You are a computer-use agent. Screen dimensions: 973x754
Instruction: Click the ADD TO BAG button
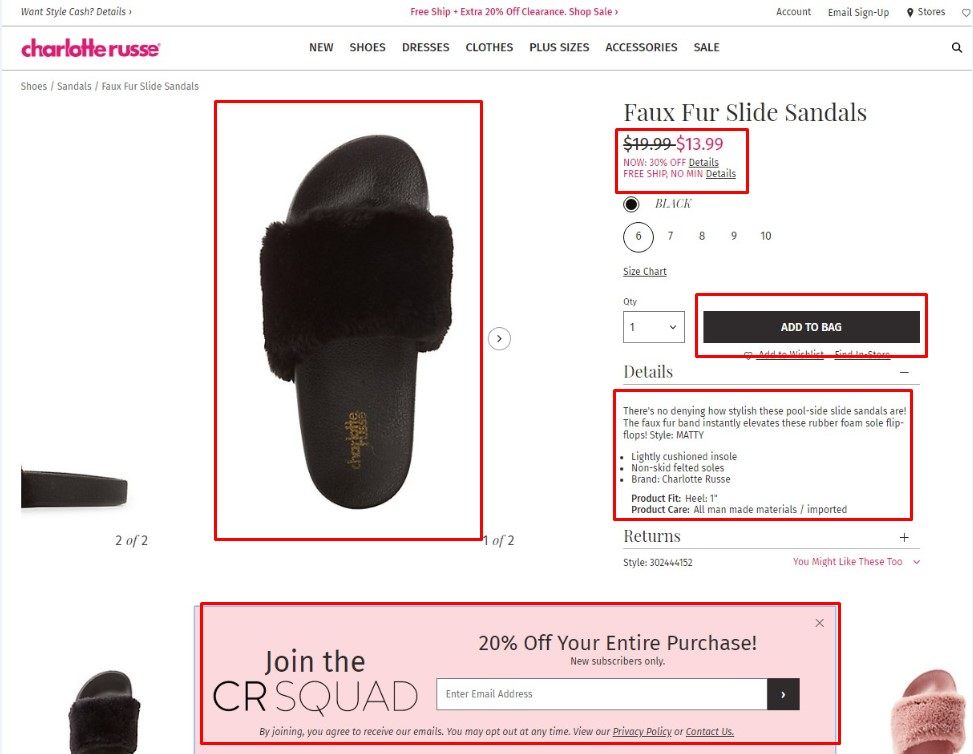[811, 327]
